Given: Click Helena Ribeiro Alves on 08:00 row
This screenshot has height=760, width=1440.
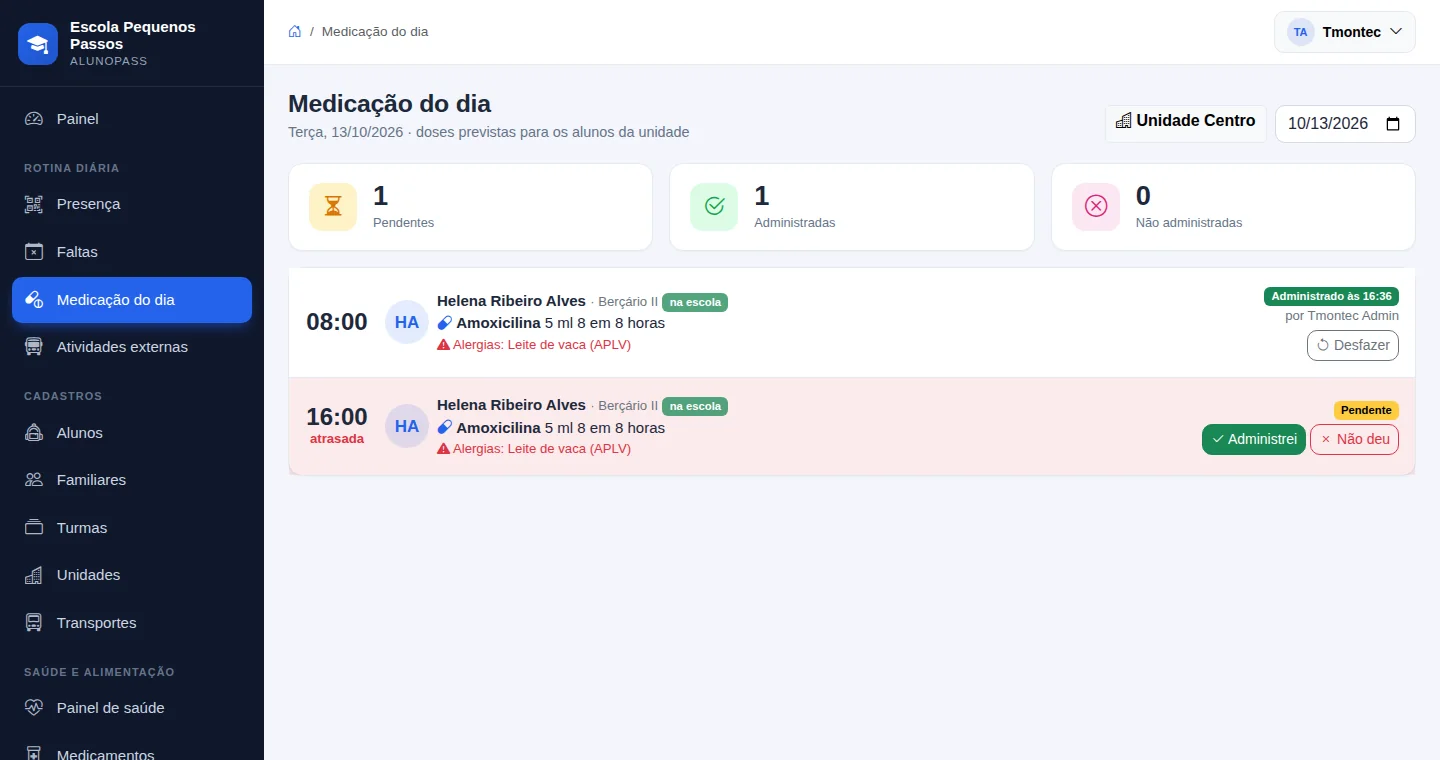Looking at the screenshot, I should click(x=511, y=301).
